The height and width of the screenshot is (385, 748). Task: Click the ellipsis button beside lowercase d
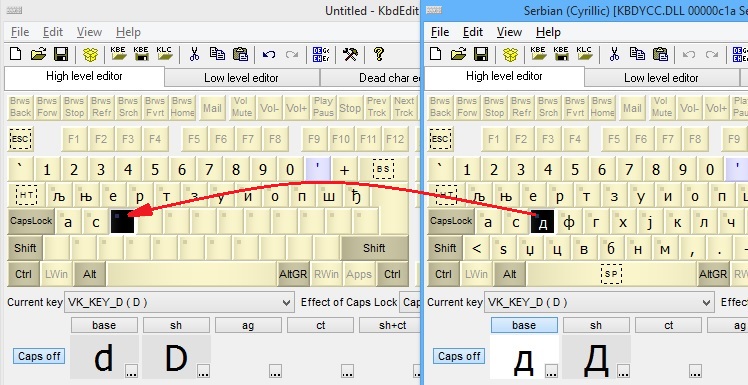point(131,371)
